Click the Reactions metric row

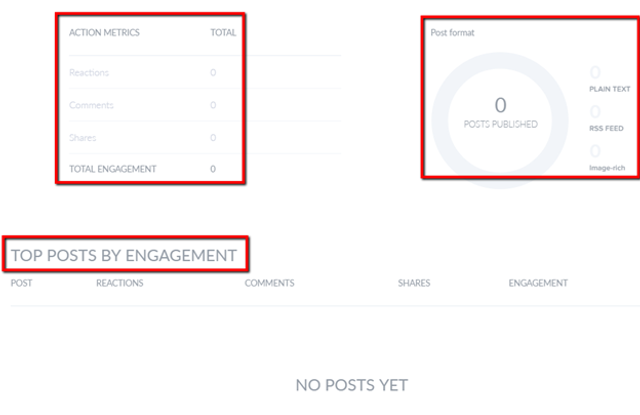(205, 73)
